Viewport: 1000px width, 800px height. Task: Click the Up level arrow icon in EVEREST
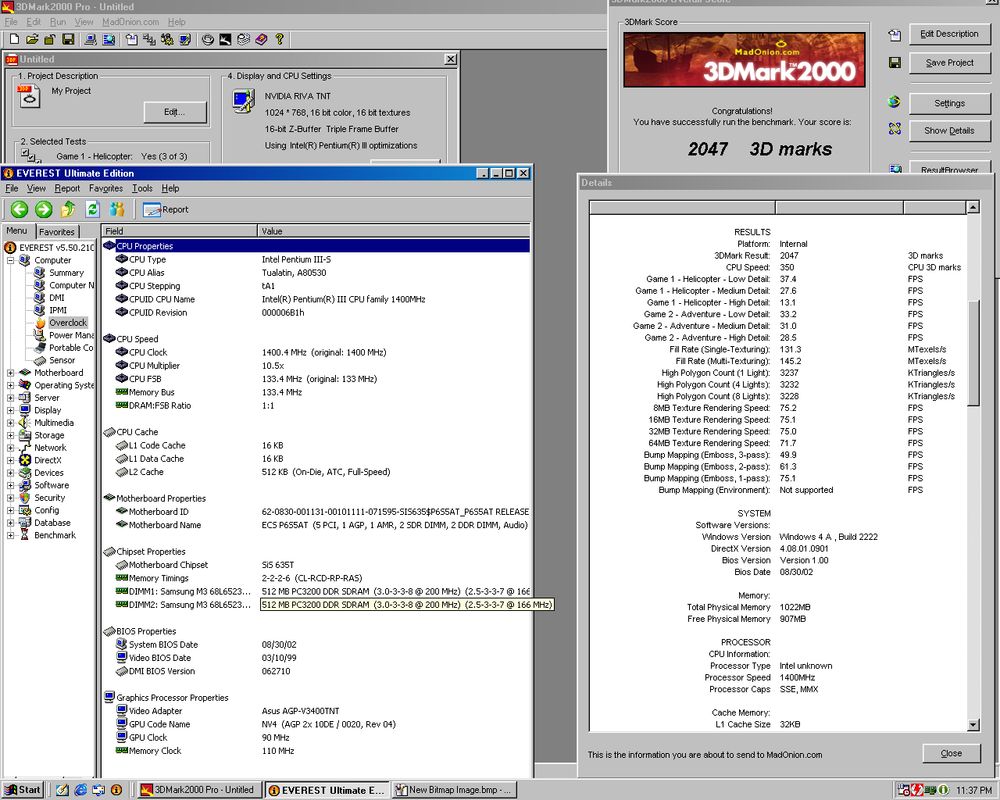68,209
